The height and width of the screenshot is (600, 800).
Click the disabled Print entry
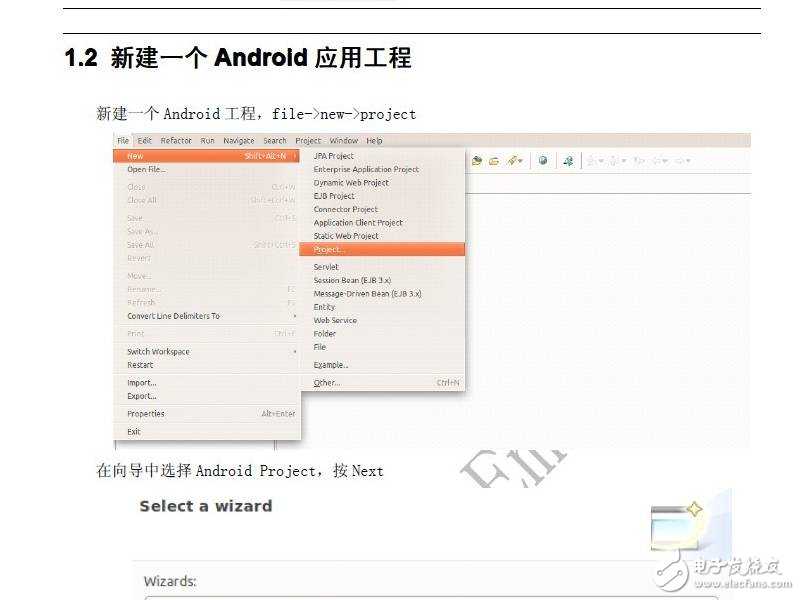136,334
